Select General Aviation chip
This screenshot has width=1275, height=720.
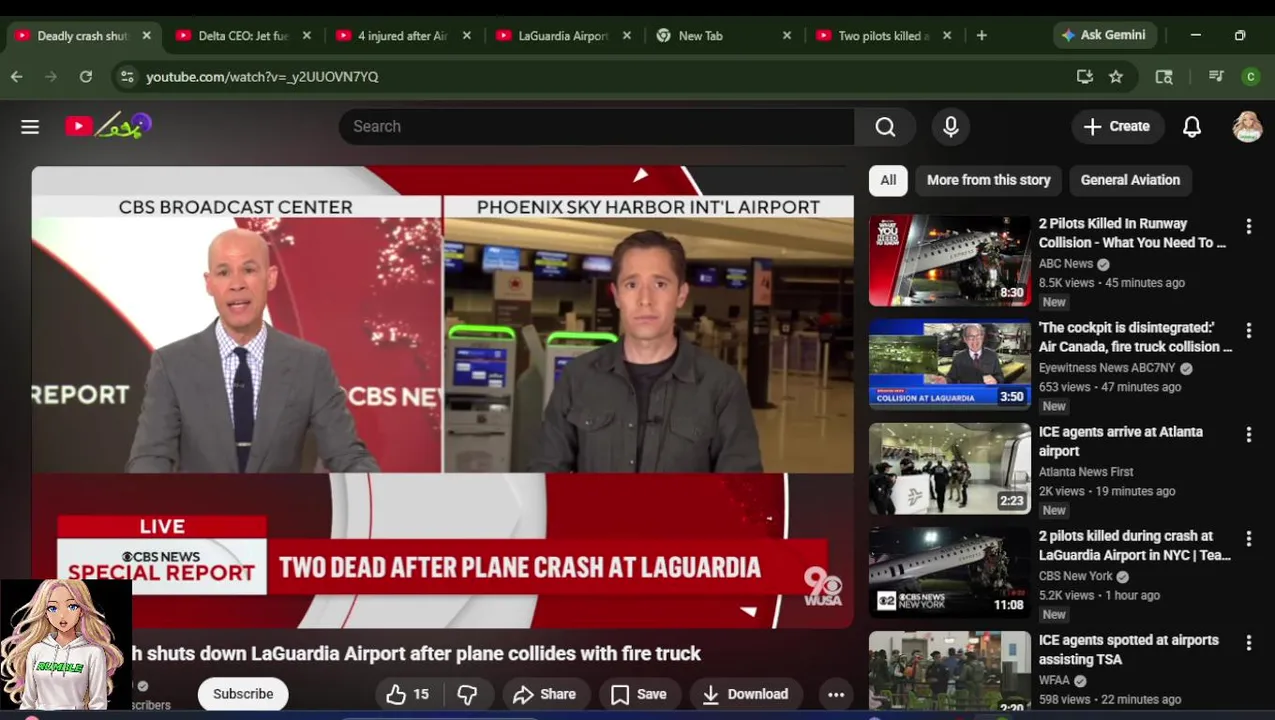[x=1130, y=180]
